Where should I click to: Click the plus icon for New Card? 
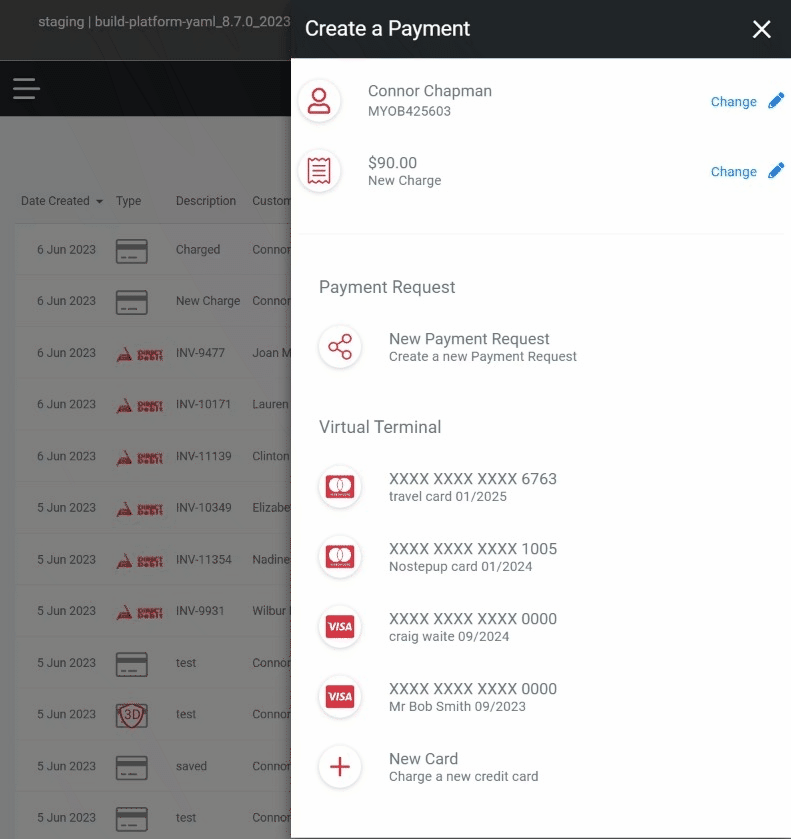[340, 767]
